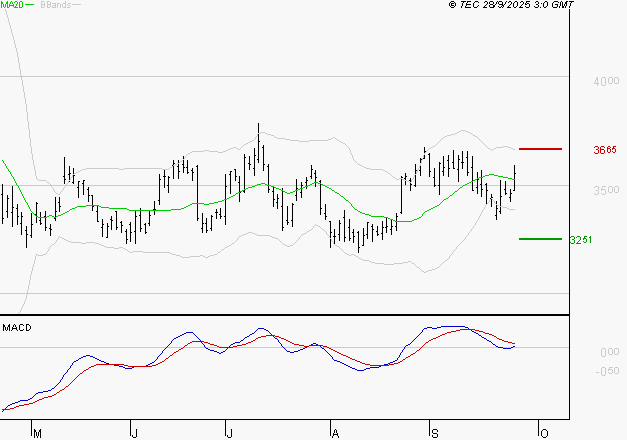
Task: Select the green 3251 support line
Action: (541, 239)
